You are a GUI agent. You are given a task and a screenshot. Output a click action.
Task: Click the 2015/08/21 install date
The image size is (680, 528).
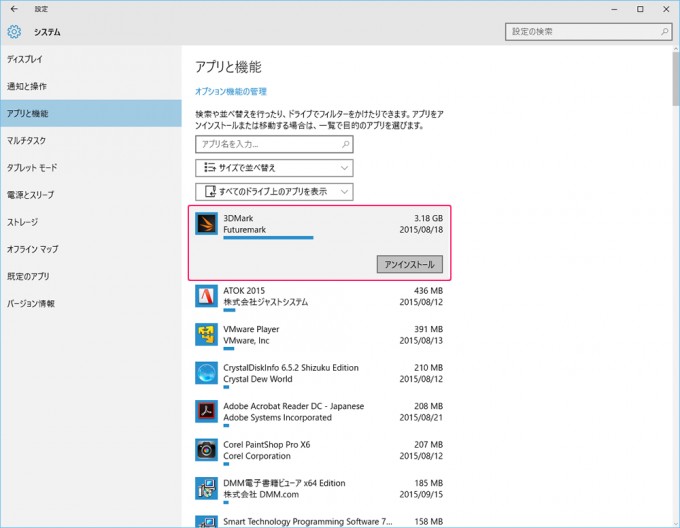pyautogui.click(x=421, y=417)
